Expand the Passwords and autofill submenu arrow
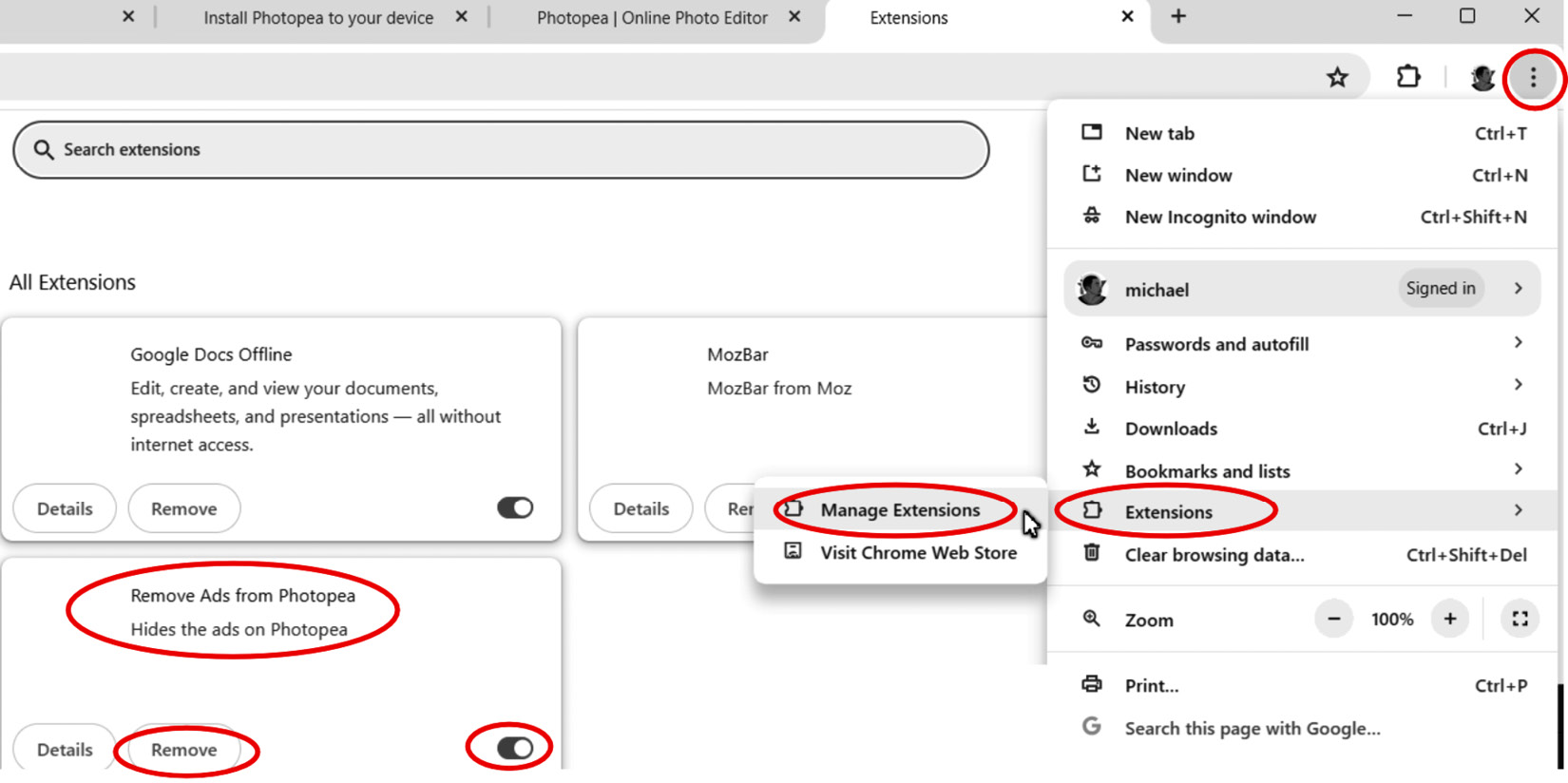 [x=1518, y=342]
